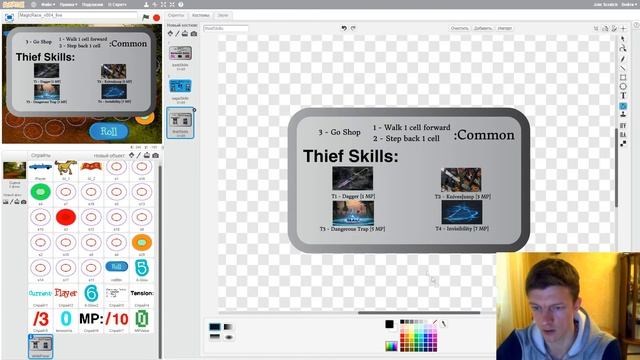Click the Очистить button
The width and height of the screenshot is (640, 360).
[460, 28]
